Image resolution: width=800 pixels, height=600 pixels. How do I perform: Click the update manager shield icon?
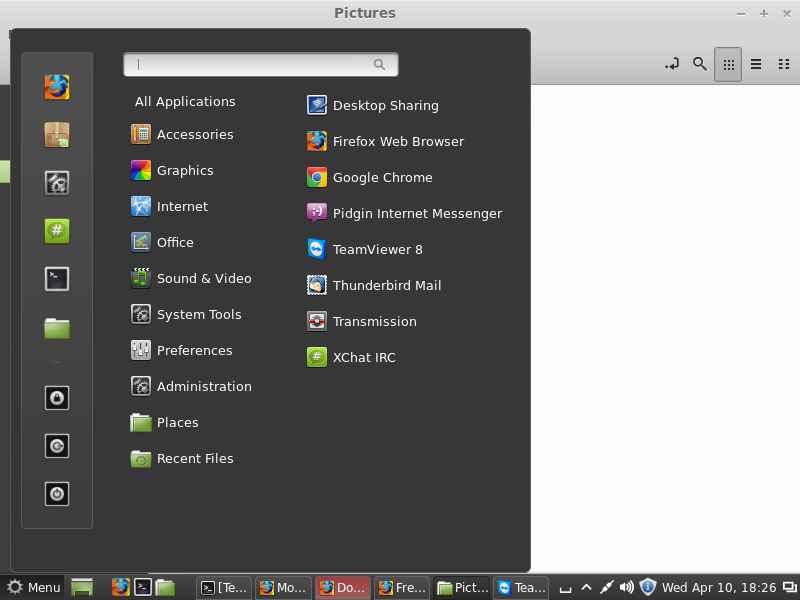(648, 588)
